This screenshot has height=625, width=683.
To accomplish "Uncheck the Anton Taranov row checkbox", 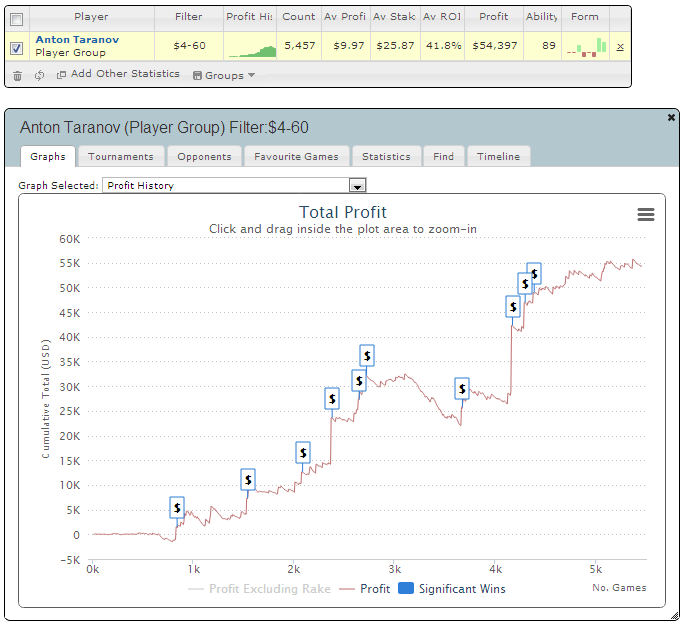I will tap(16, 47).
